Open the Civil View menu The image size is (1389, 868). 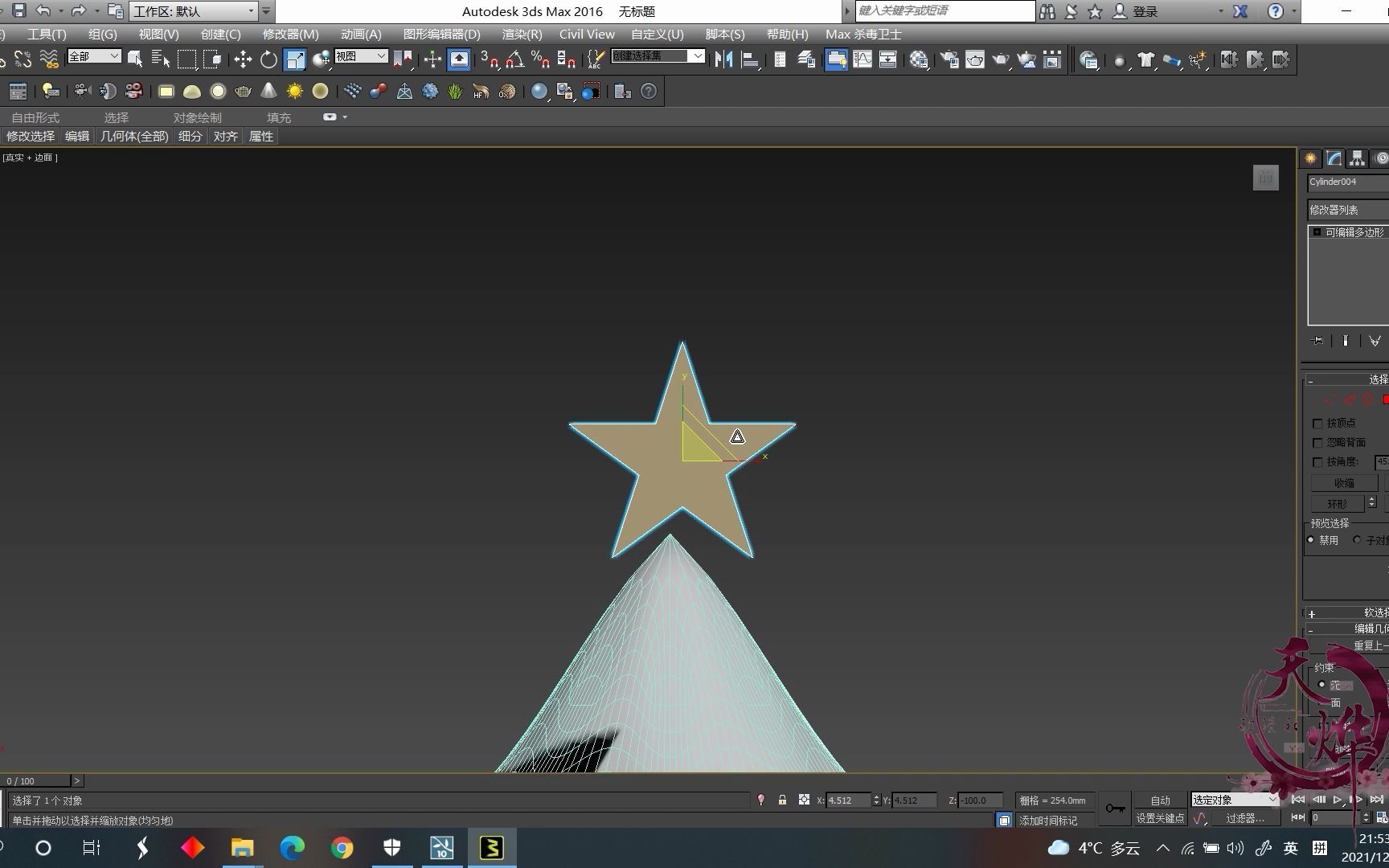click(x=587, y=34)
